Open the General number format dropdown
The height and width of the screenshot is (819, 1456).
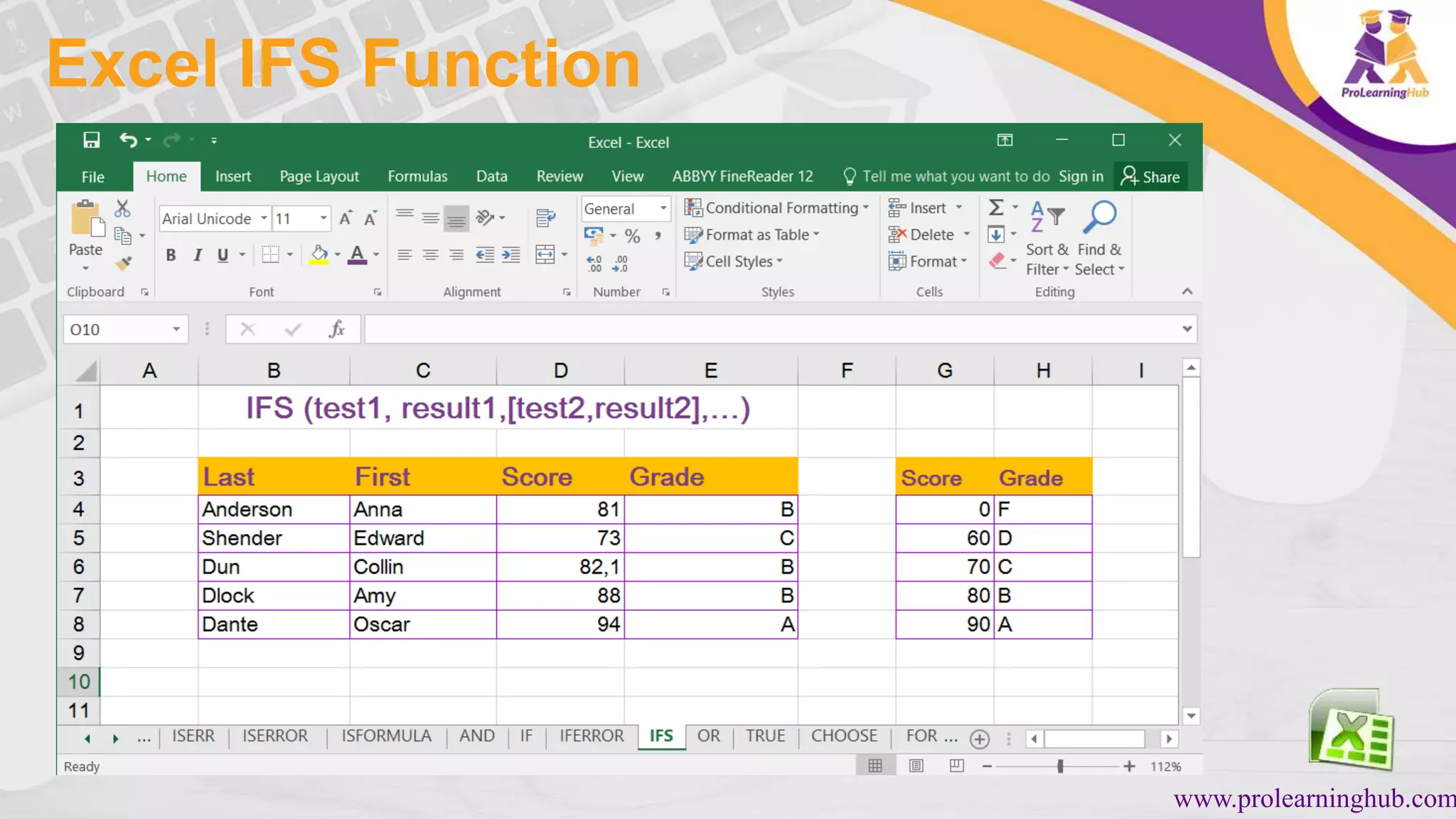pyautogui.click(x=663, y=208)
